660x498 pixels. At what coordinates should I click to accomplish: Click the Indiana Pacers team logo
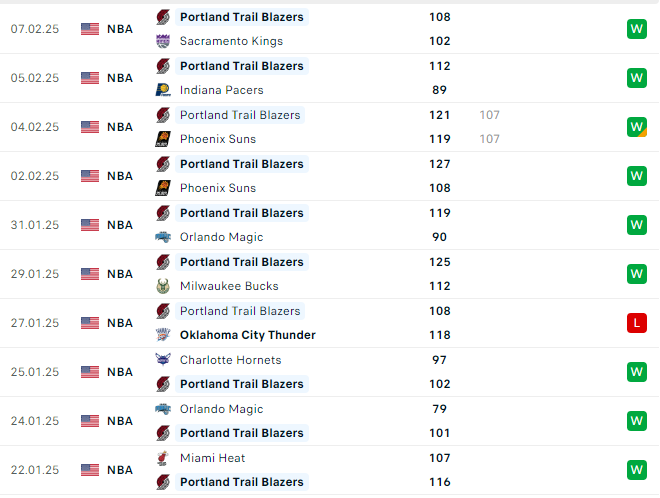point(163,90)
